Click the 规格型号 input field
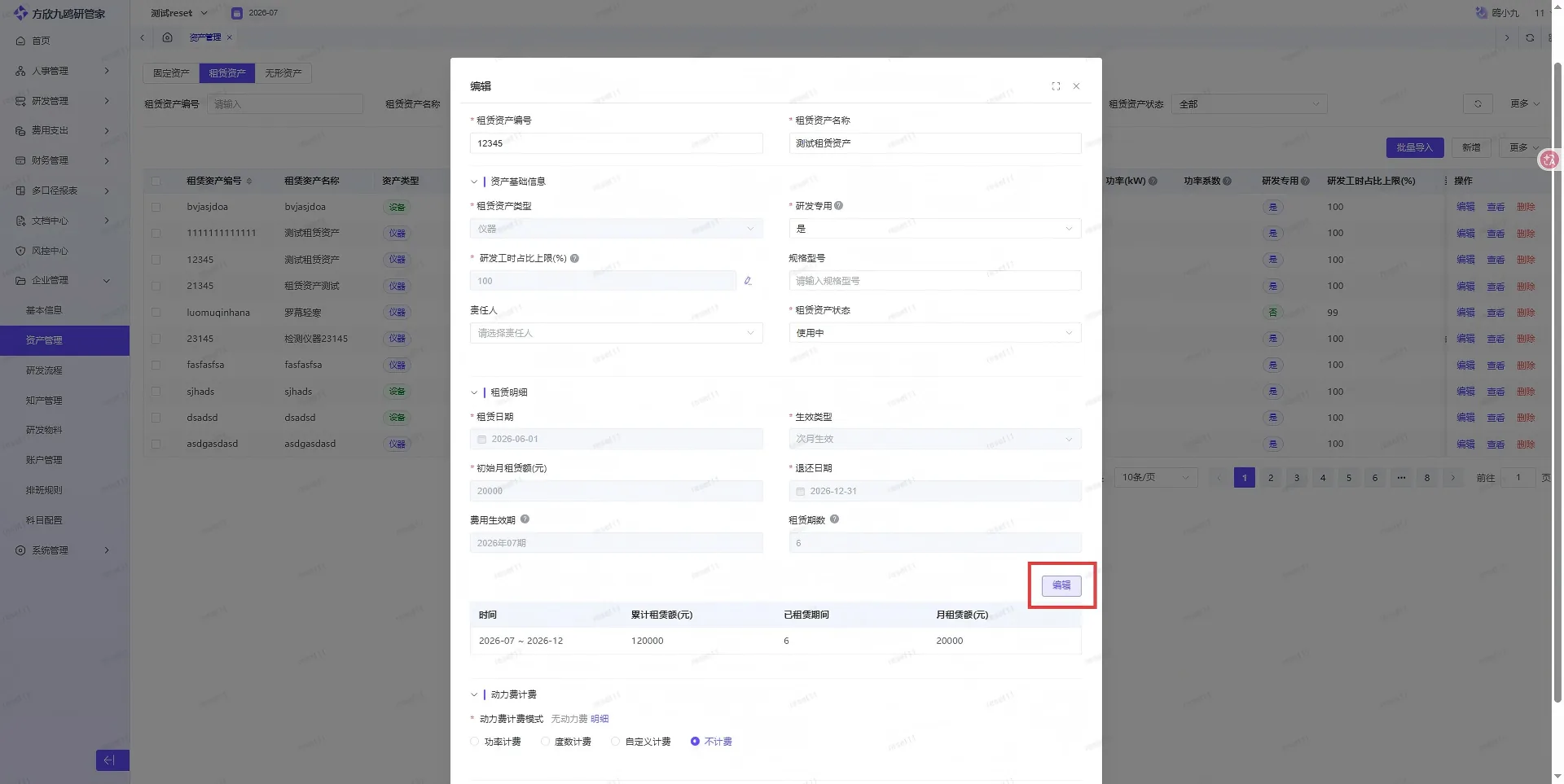Viewport: 1564px width, 784px height. click(x=935, y=281)
